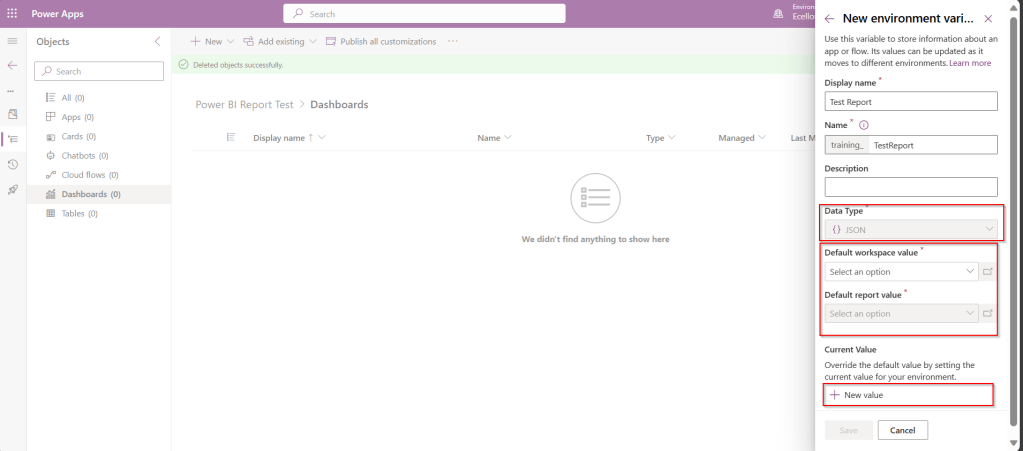Image resolution: width=1023 pixels, height=451 pixels.
Task: Open the app launcher waffle icon
Action: 12,14
